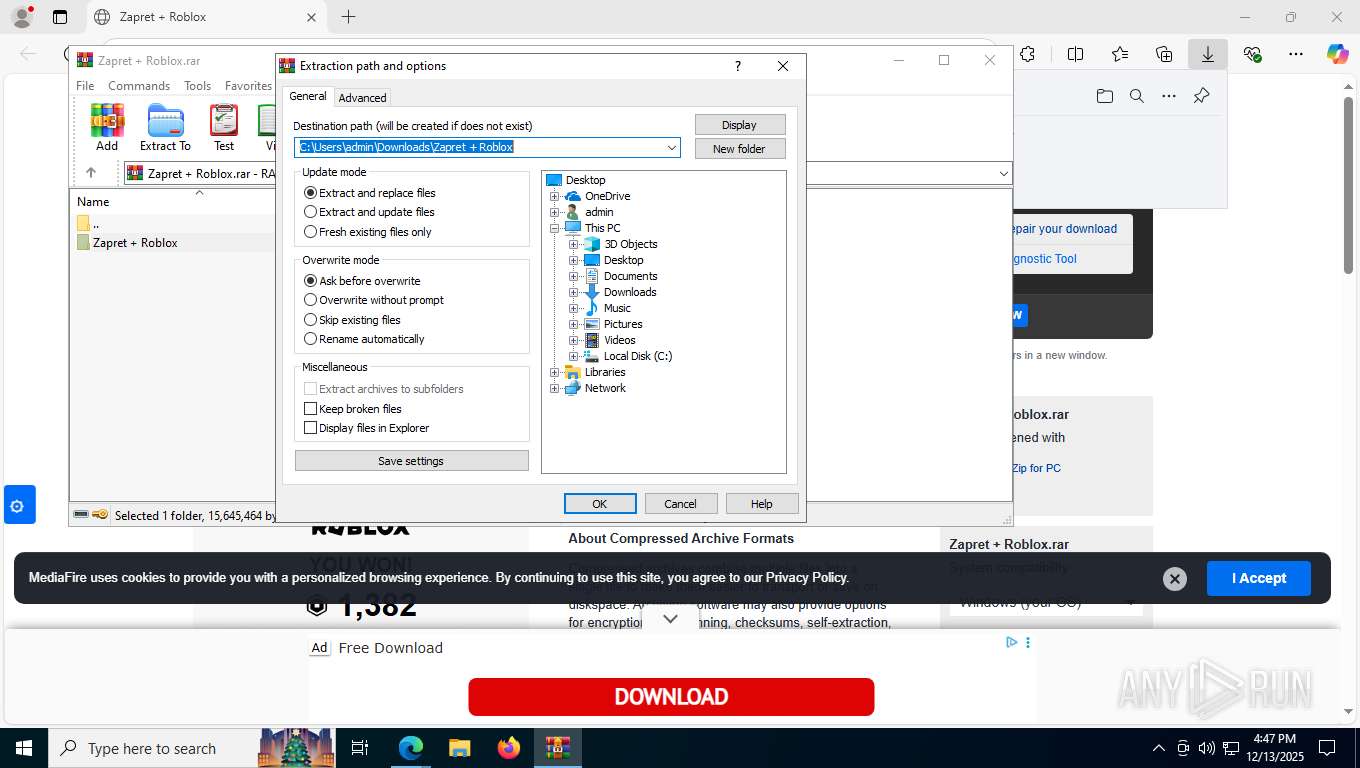This screenshot has width=1360, height=768.
Task: Click the blue gear settings icon
Action: click(19, 506)
